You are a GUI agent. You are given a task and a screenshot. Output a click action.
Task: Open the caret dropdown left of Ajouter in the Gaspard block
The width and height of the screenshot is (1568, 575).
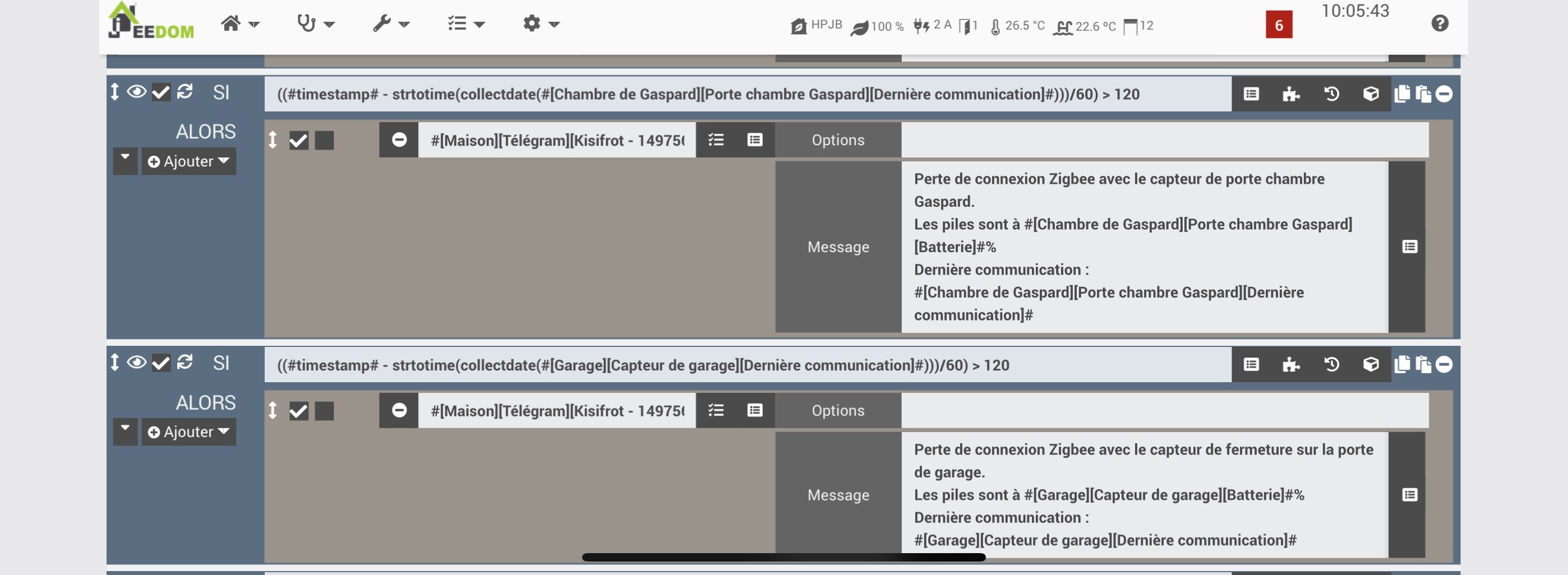point(126,161)
